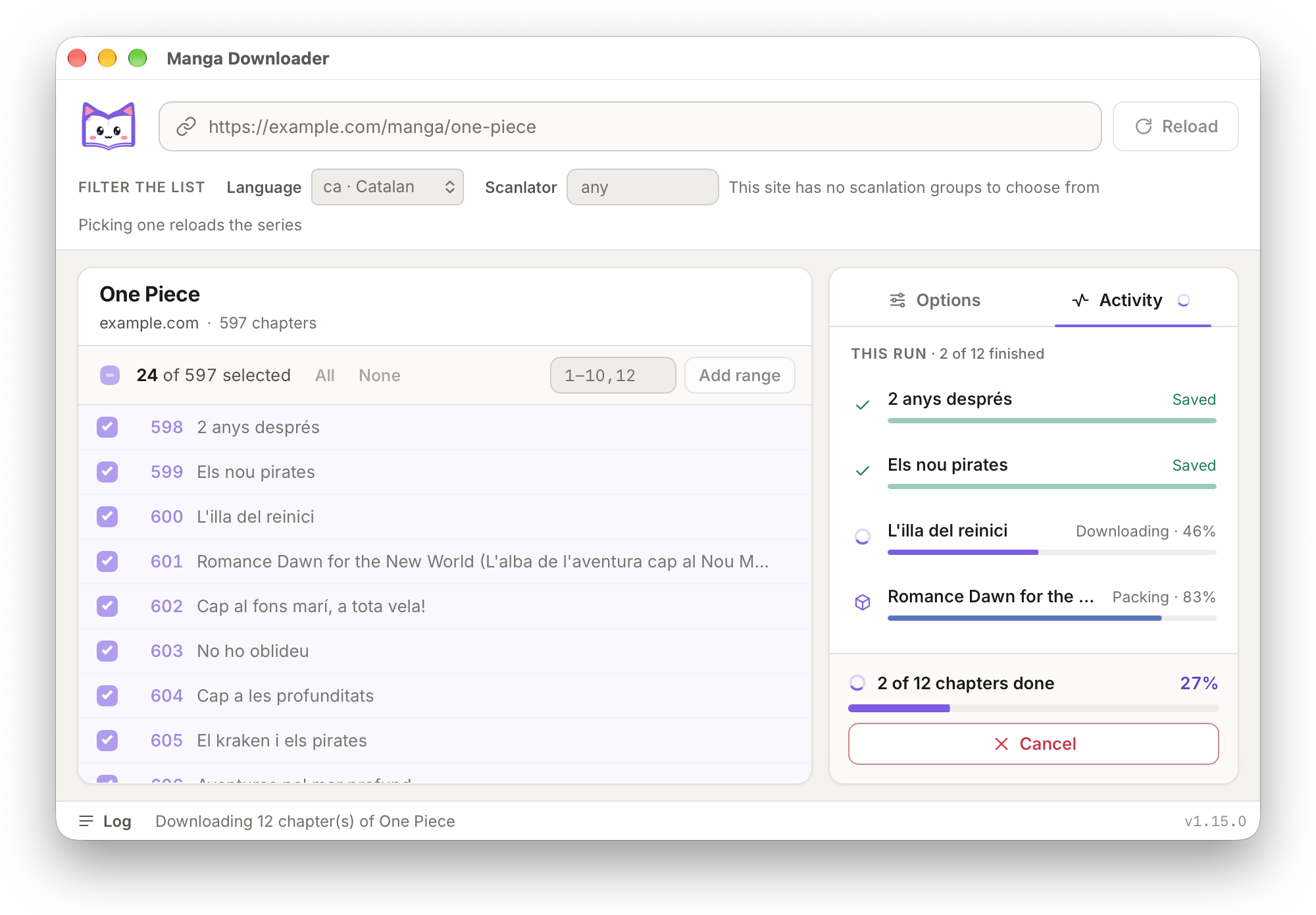Uncheck chapter 600 L'illa del reinici
This screenshot has width=1316, height=915.
pos(107,517)
